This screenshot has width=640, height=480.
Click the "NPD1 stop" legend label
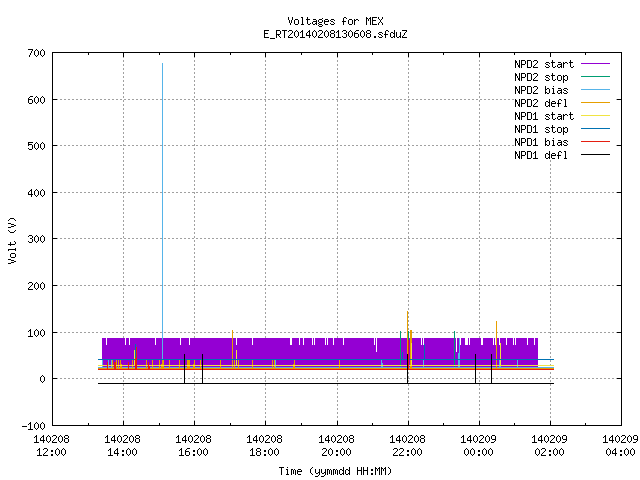click(x=541, y=129)
